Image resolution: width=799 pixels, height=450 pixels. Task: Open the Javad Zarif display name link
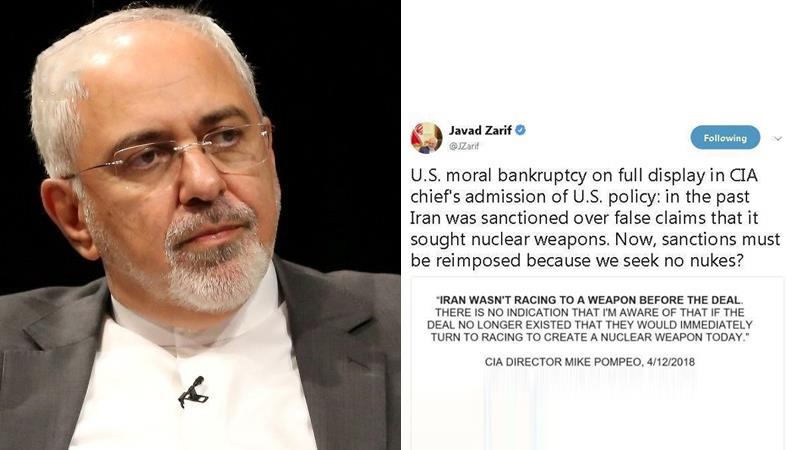pyautogui.click(x=480, y=130)
